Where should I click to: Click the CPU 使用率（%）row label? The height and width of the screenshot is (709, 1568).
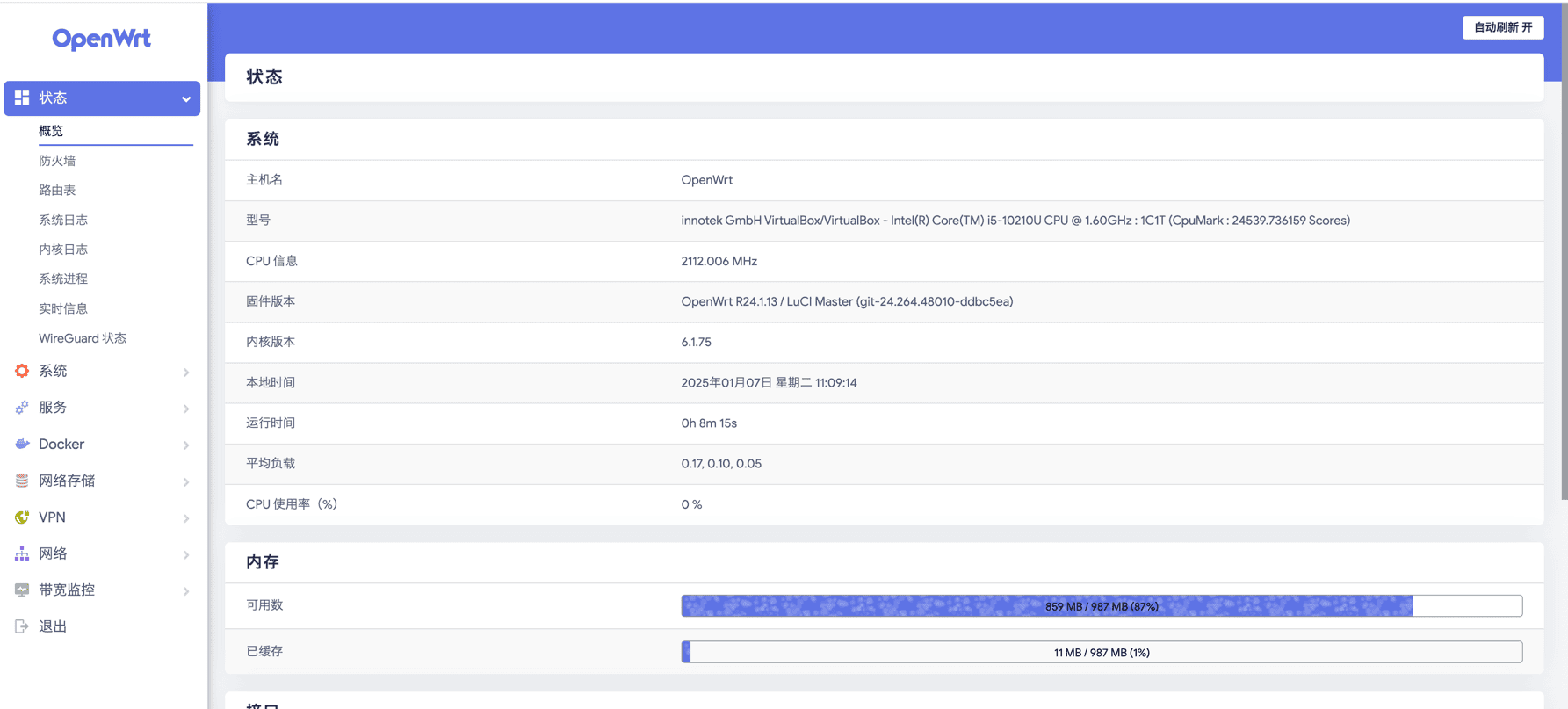pos(292,504)
